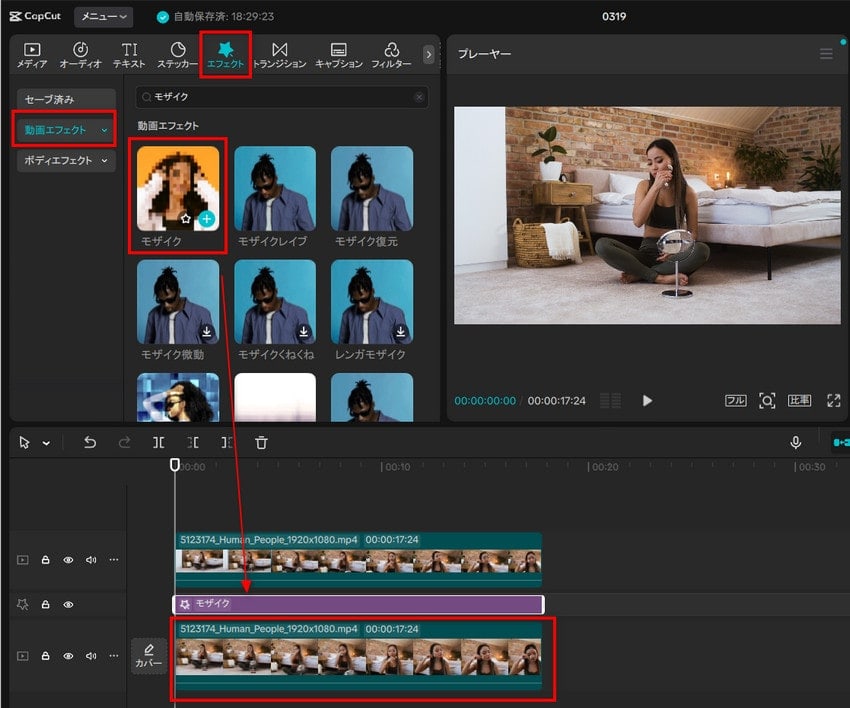Click the モザイク search input field
Image resolution: width=850 pixels, height=708 pixels.
point(280,97)
